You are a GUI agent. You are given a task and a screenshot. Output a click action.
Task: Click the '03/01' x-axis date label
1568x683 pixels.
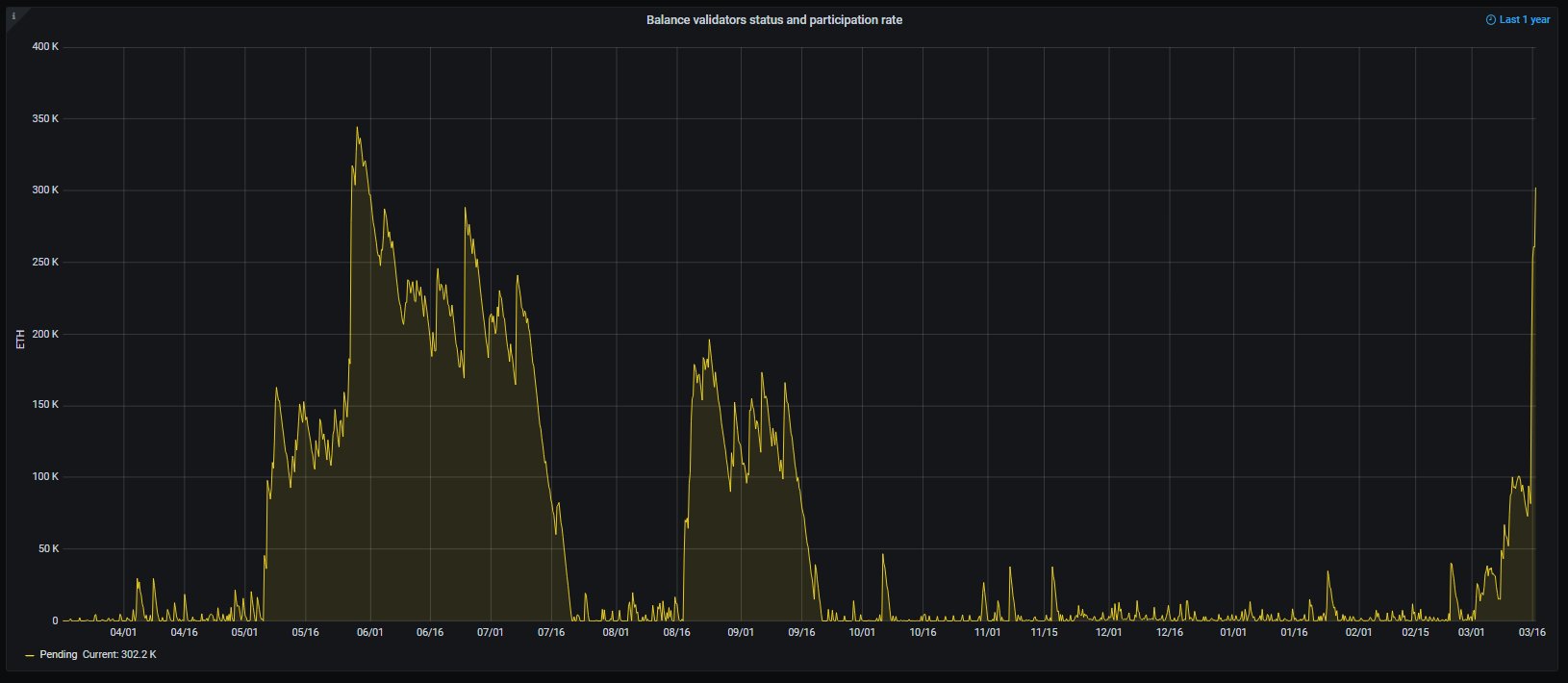click(x=1471, y=633)
